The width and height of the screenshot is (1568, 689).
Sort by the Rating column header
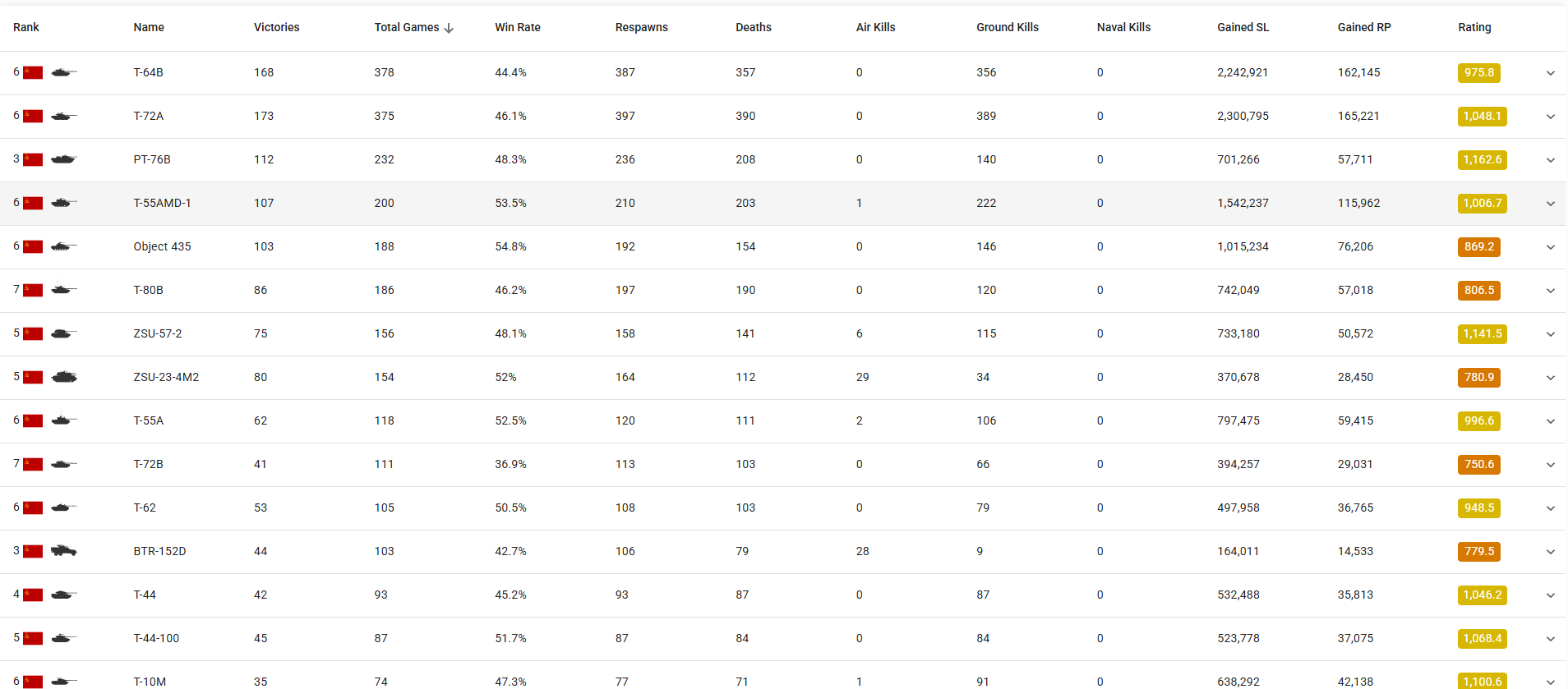coord(1474,27)
